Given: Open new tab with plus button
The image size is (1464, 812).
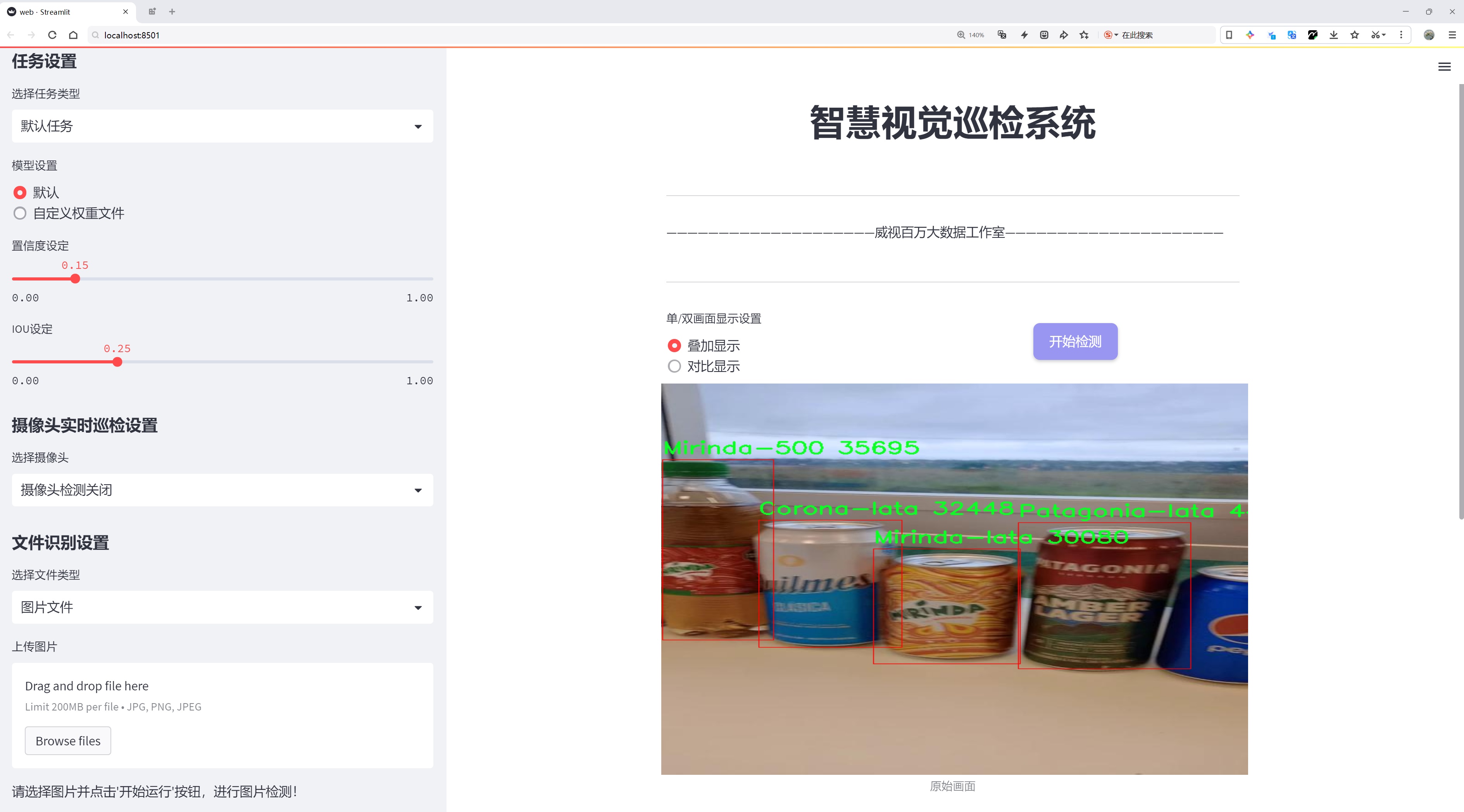Looking at the screenshot, I should pos(172,11).
